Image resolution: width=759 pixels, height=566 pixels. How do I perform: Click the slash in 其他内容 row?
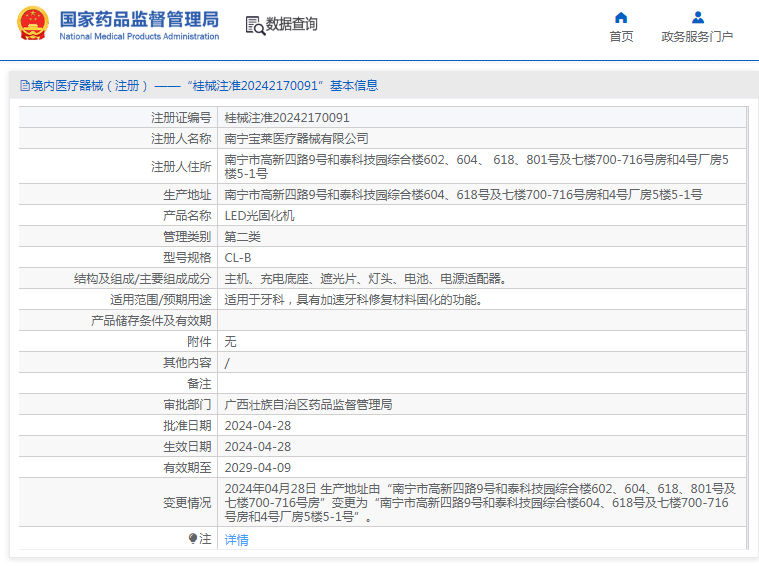(x=227, y=363)
